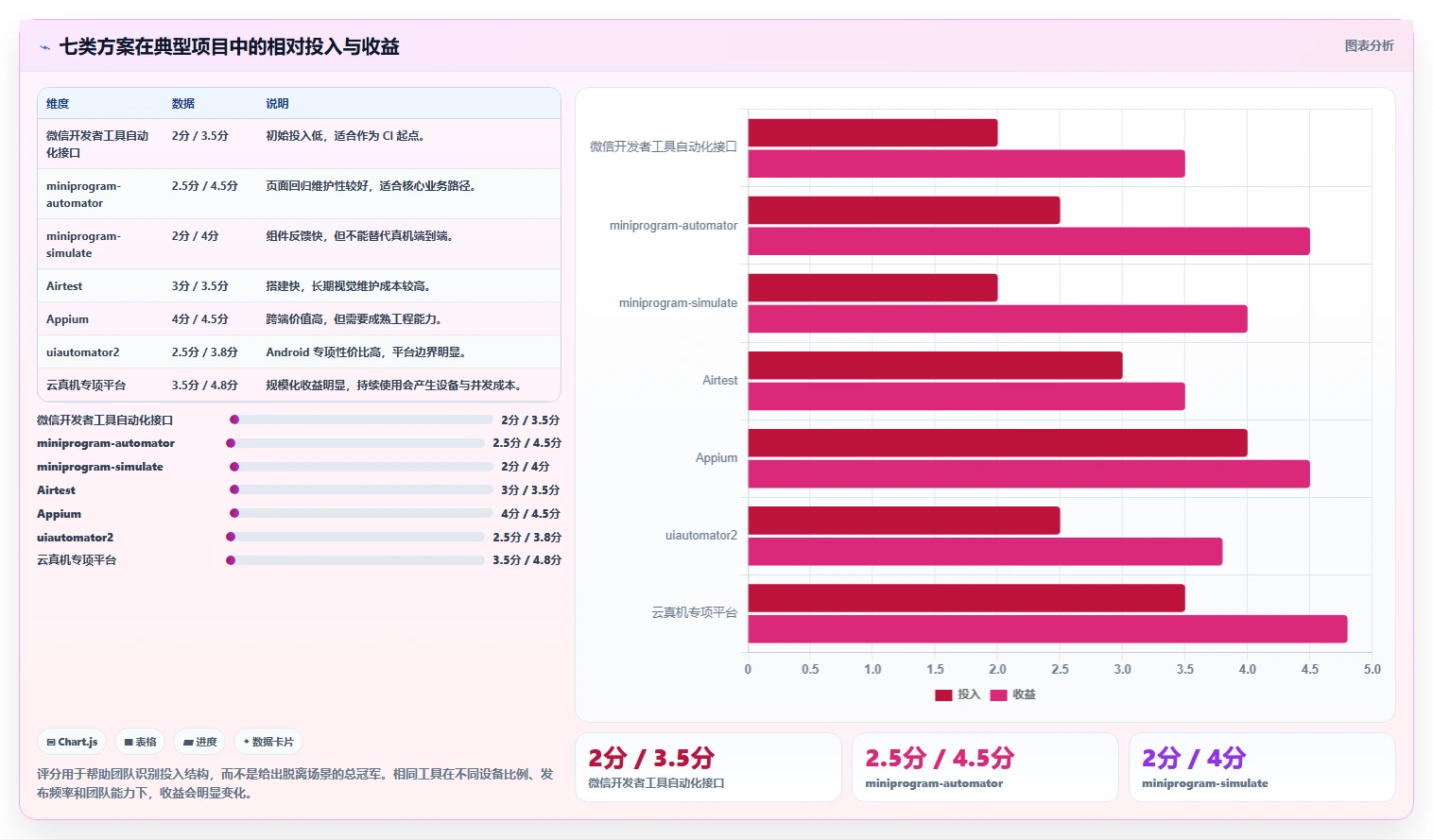1433x840 pixels.
Task: Click progress bar for miniprogram-automator
Action: click(355, 443)
